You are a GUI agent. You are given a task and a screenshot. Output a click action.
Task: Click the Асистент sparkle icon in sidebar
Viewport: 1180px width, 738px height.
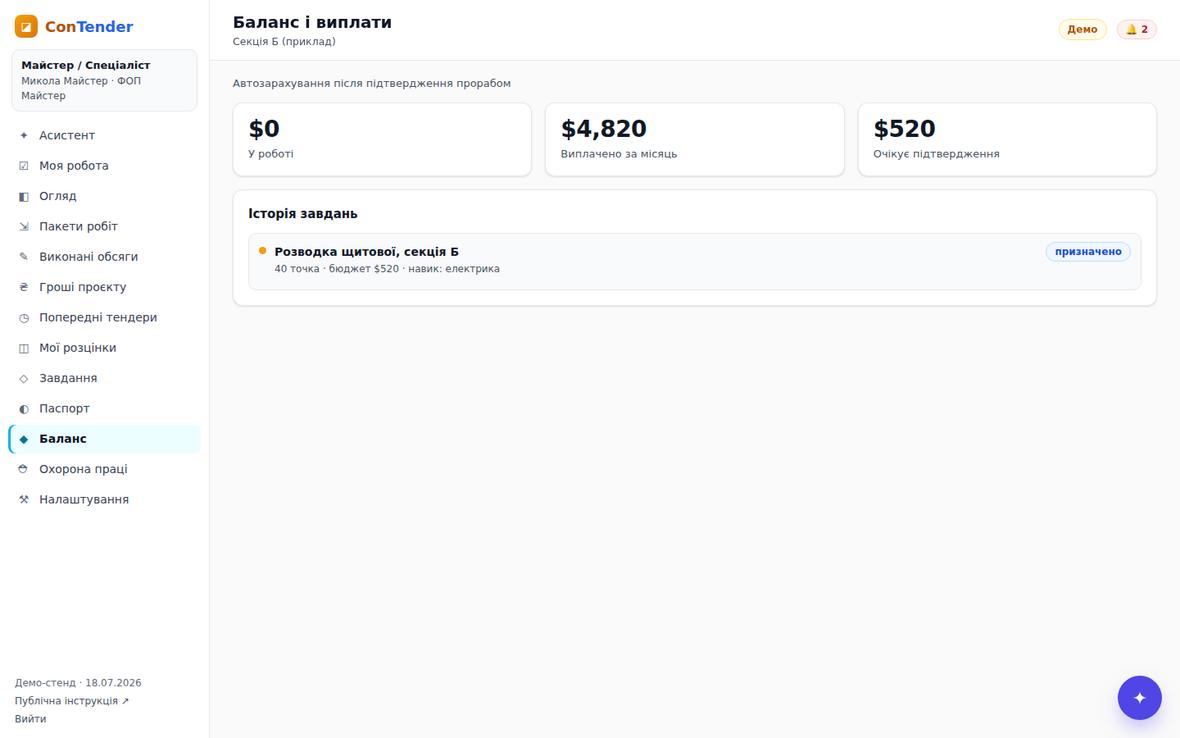[23, 135]
